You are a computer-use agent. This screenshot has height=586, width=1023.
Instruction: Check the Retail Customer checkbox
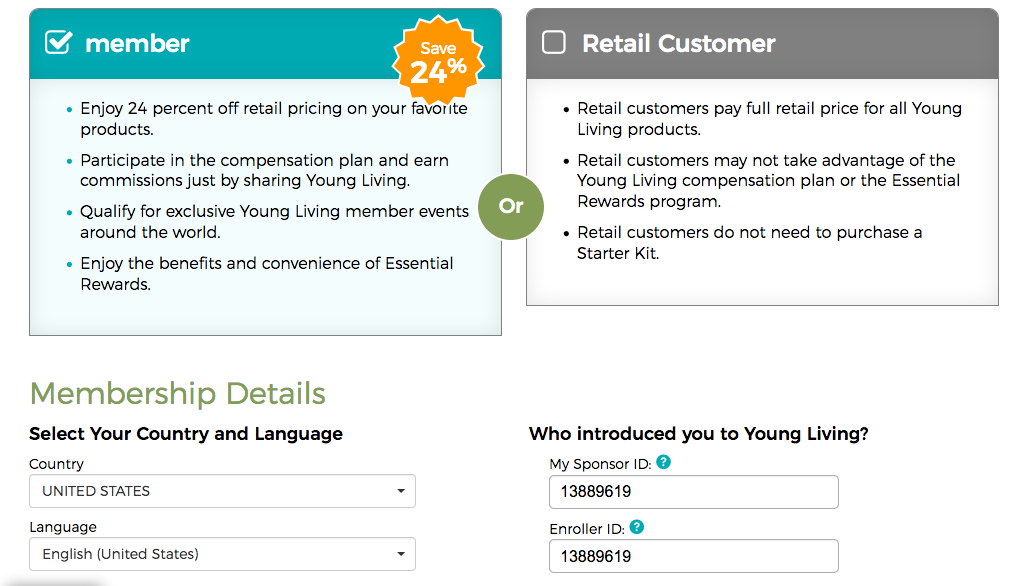[x=554, y=43]
